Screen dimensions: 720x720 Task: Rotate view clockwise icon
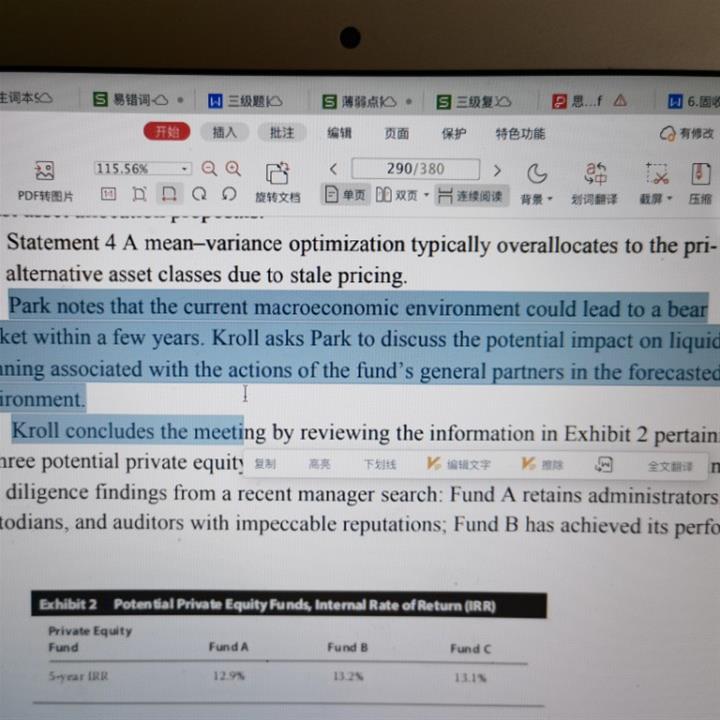pyautogui.click(x=199, y=194)
